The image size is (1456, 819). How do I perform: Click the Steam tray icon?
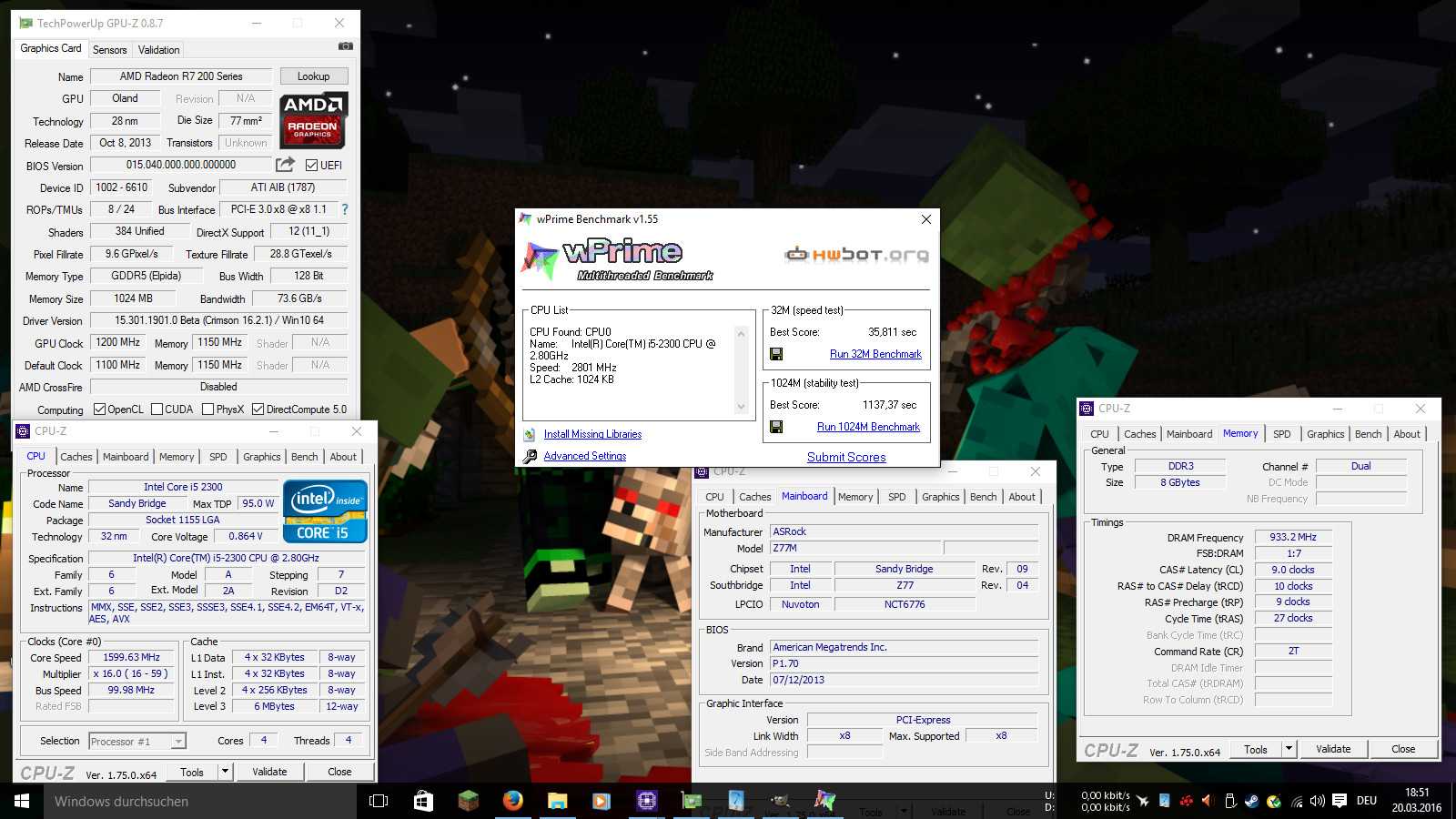1252,801
